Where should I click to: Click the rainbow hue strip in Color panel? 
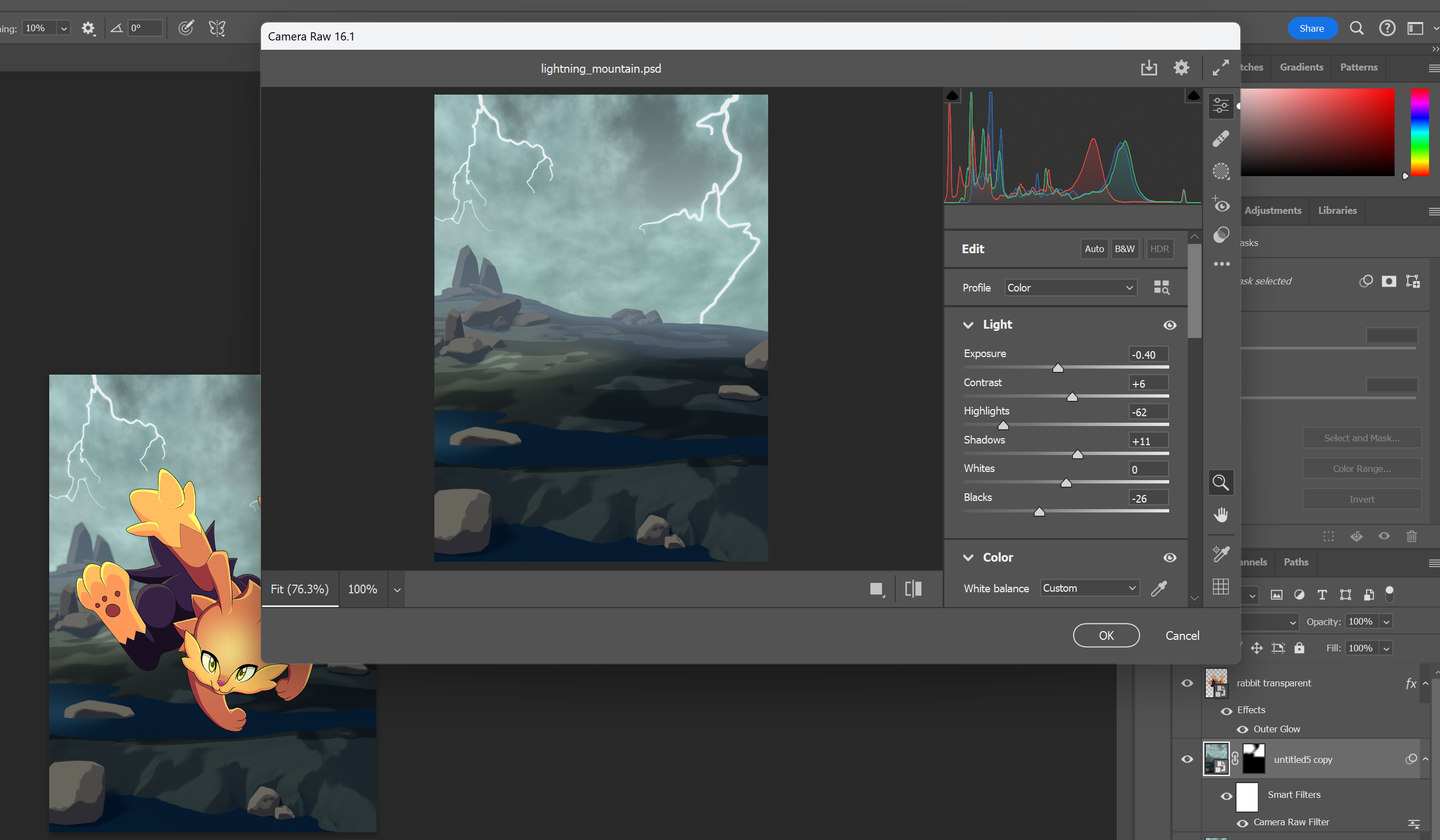point(1419,132)
